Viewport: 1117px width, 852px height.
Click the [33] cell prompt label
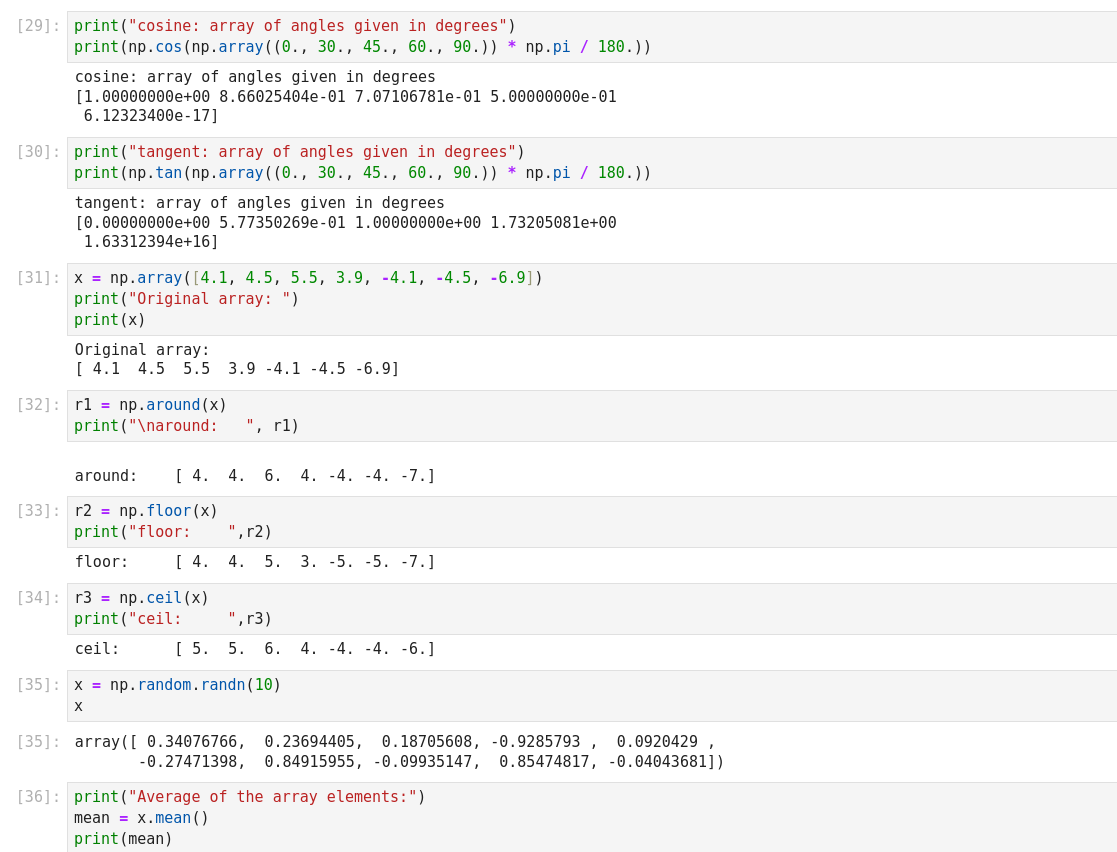pos(38,511)
